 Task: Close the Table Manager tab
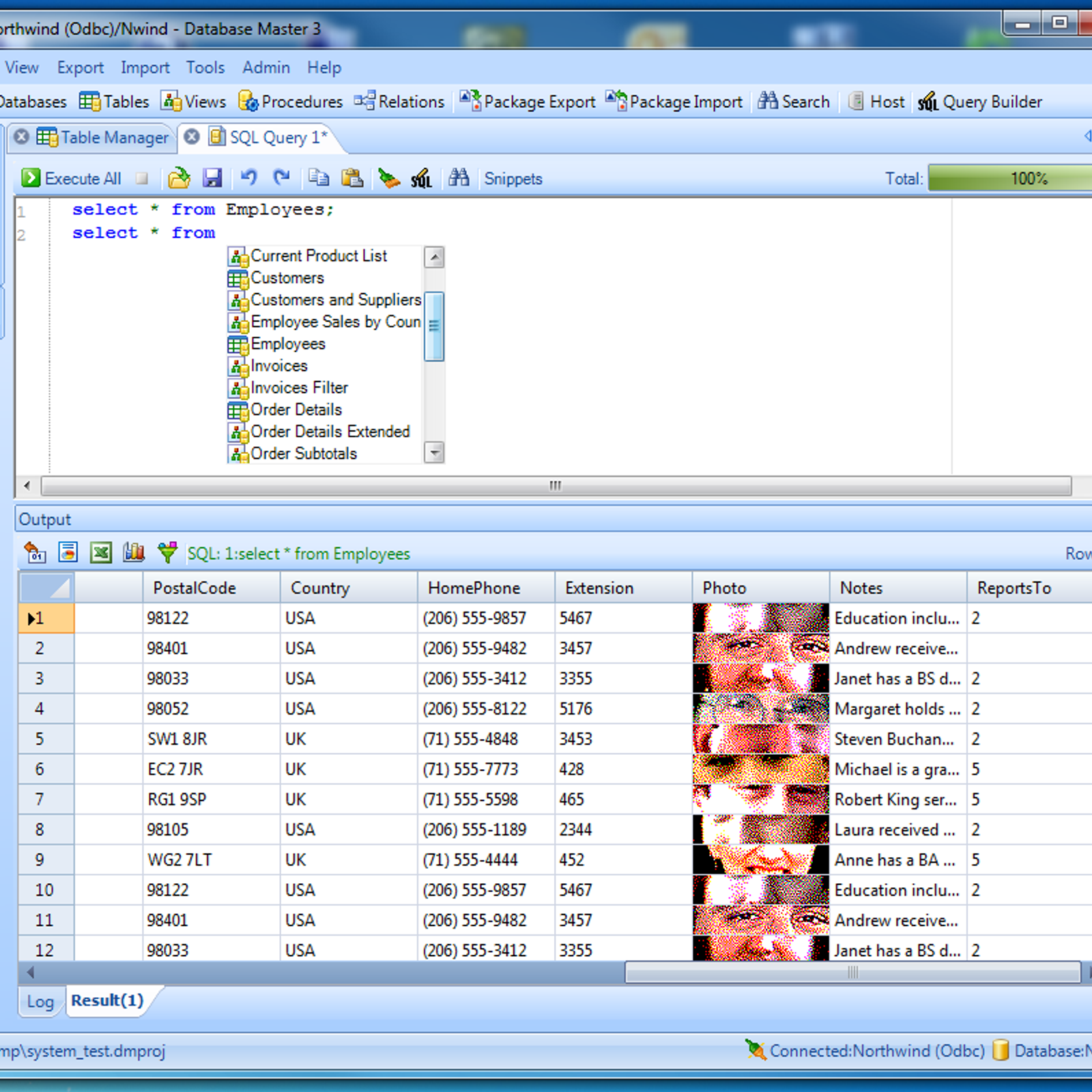(x=22, y=136)
